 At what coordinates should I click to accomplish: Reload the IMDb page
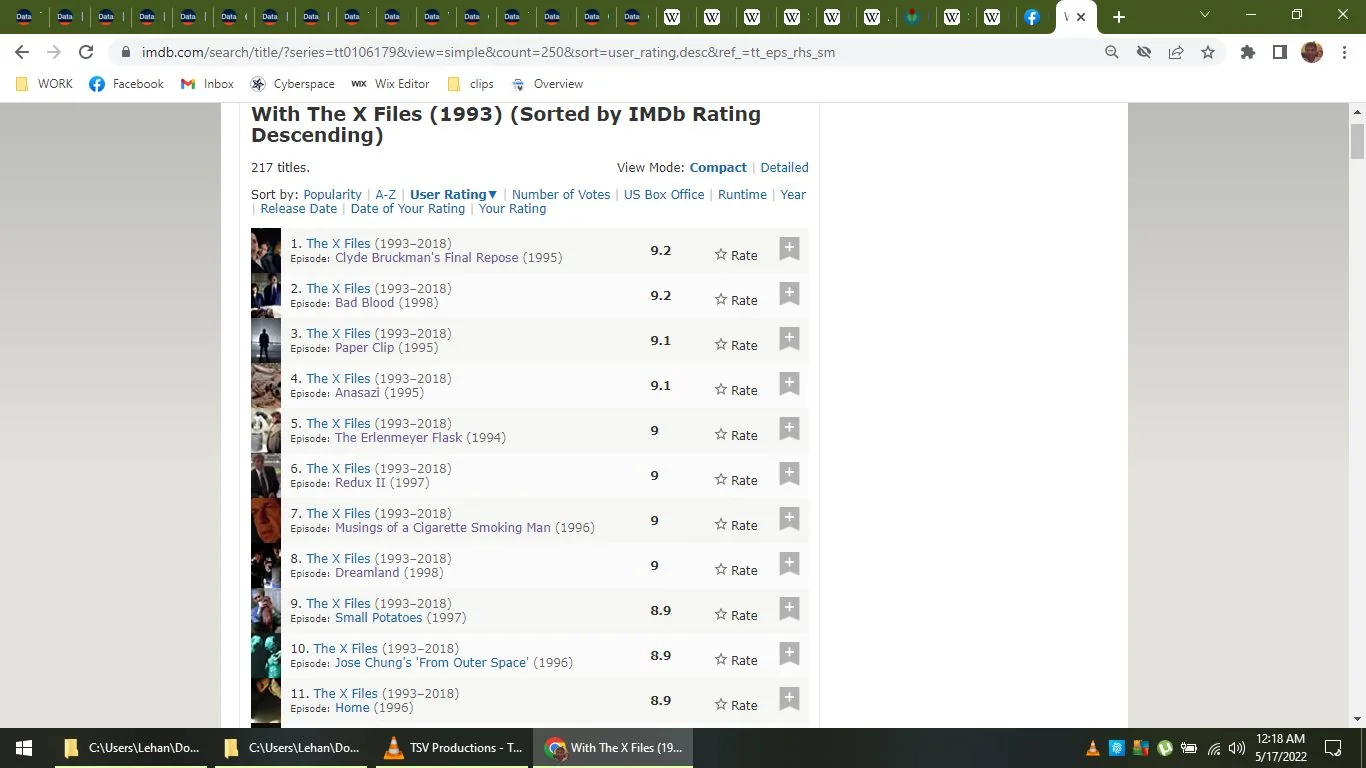86,52
